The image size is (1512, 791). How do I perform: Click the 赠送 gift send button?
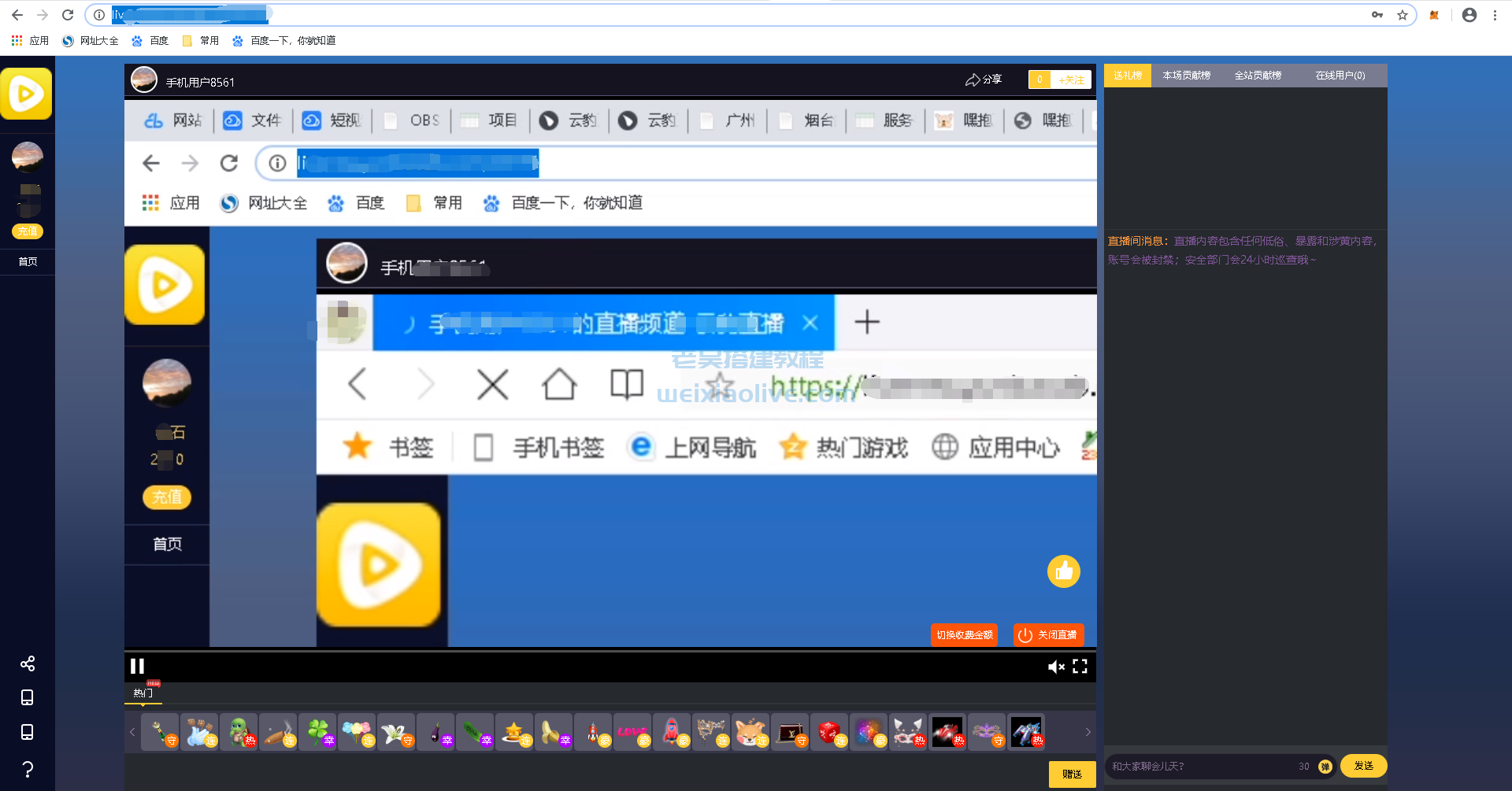point(1072,774)
